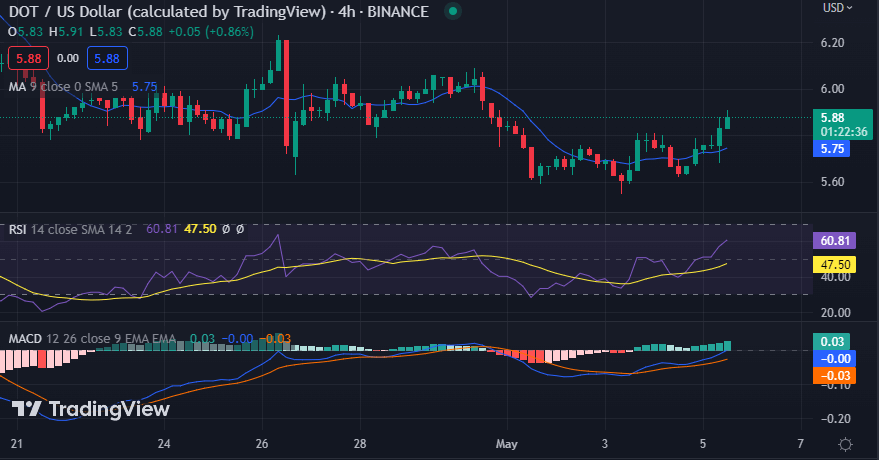Click the blue -0.00 MACD axis label
This screenshot has height=460, width=879.
tap(834, 359)
